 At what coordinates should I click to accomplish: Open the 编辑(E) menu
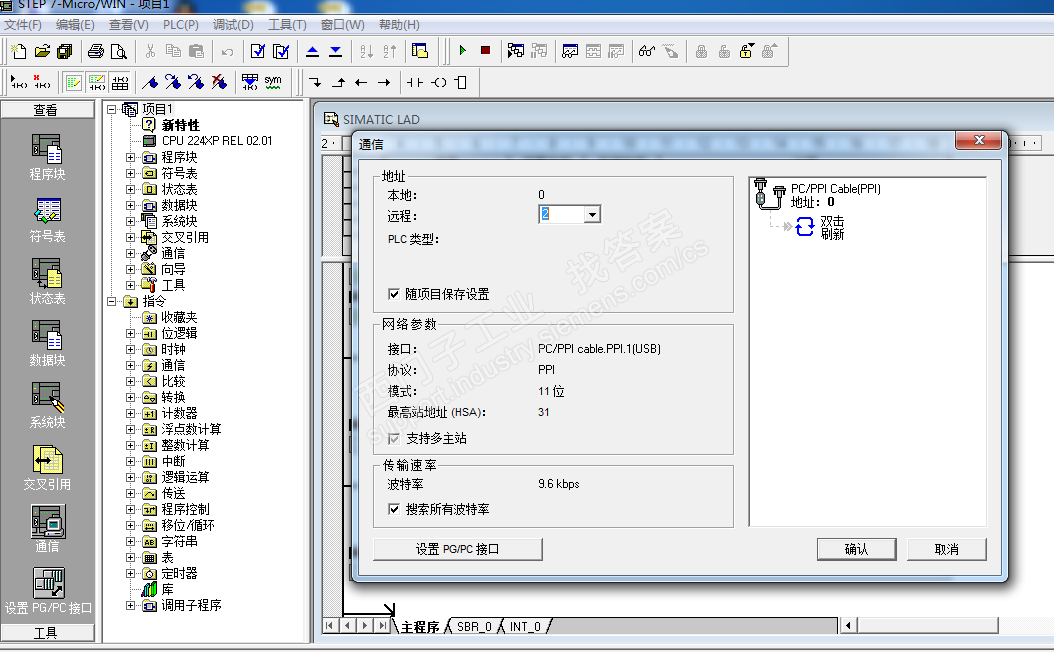pyautogui.click(x=75, y=25)
